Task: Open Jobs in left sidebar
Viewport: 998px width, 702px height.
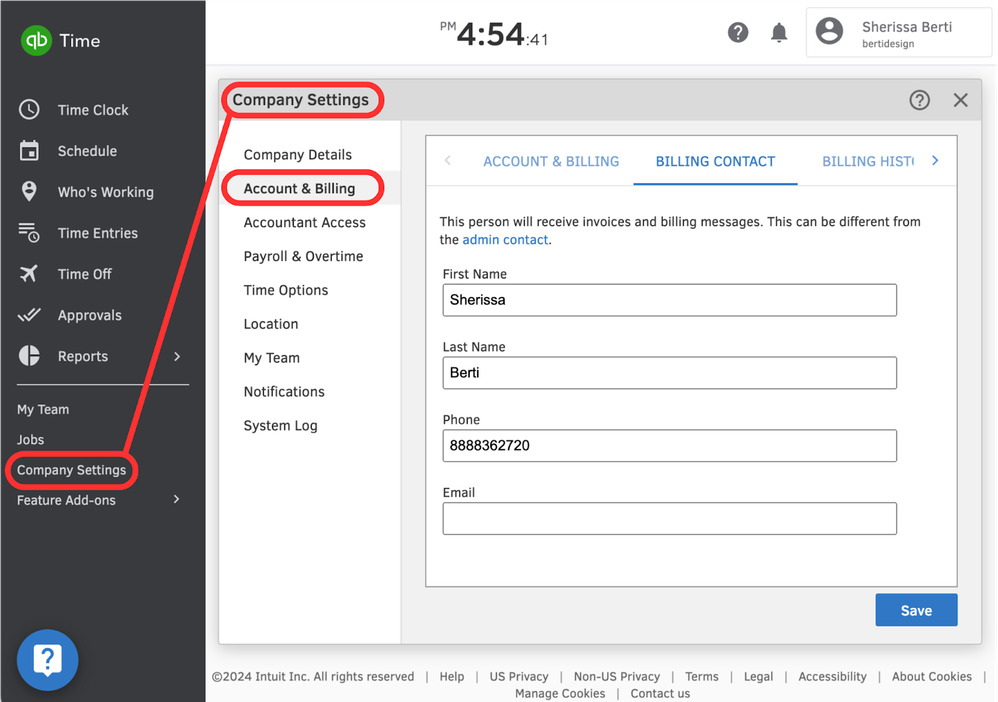Action: coord(30,439)
